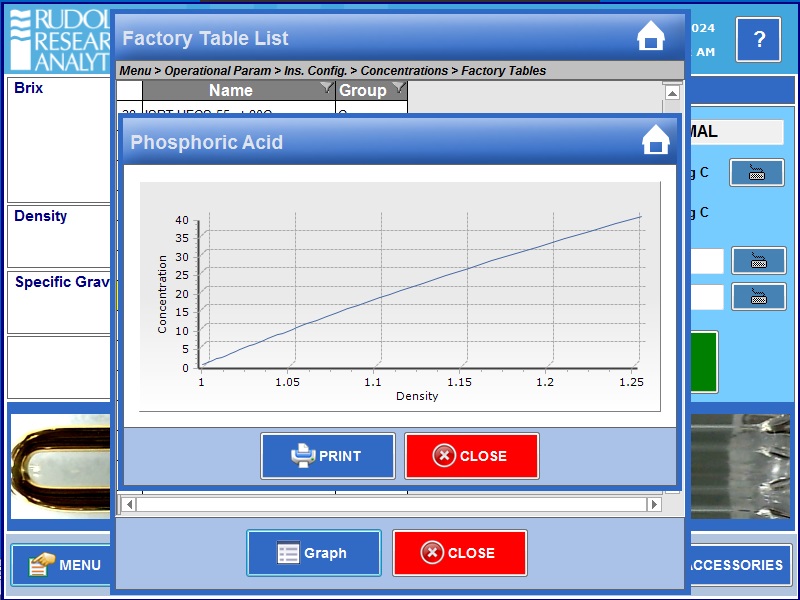This screenshot has height=600, width=800.
Task: Select the Specific Gravity panel on main screen
Action: [59, 303]
